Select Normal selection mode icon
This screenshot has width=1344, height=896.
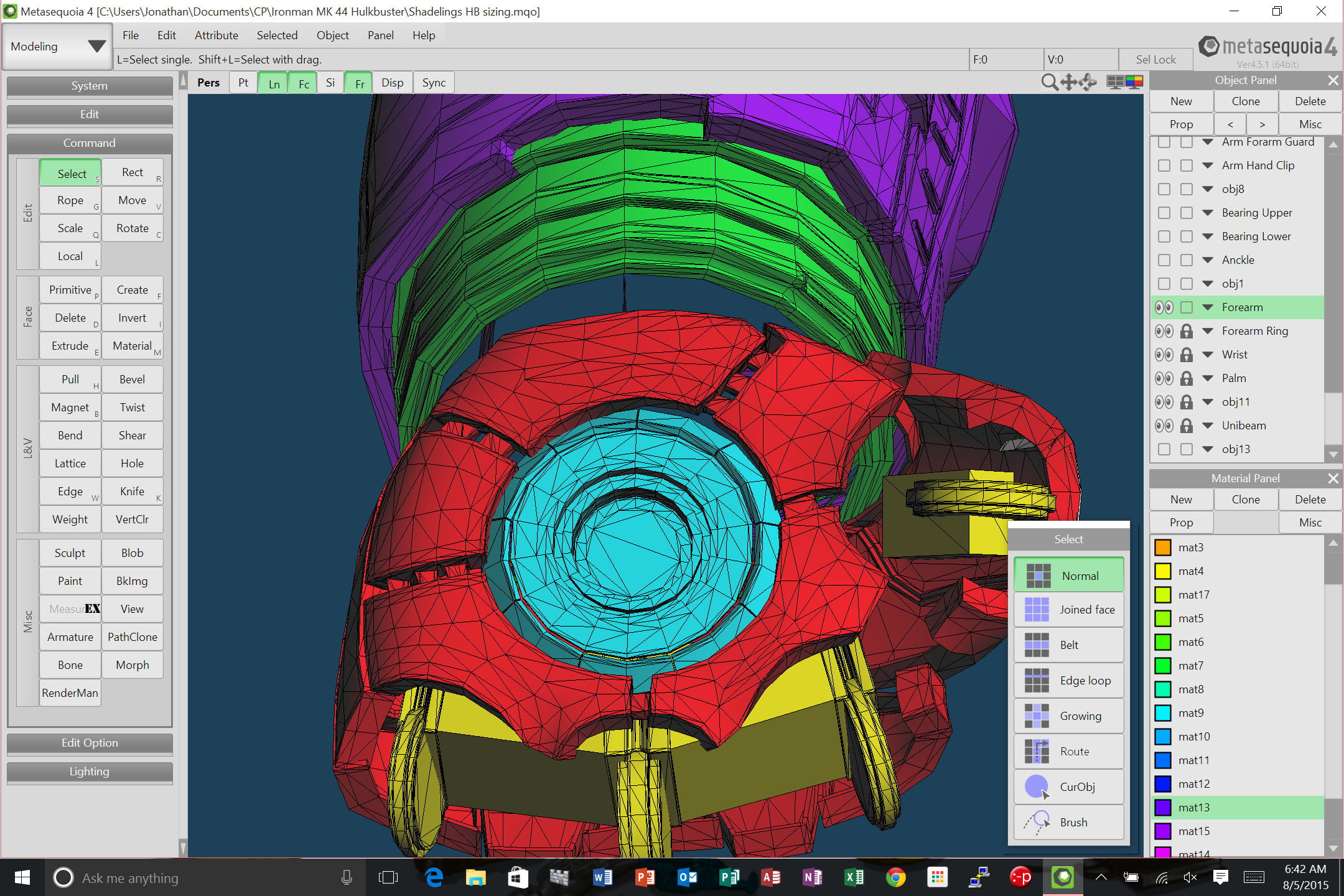1038,576
